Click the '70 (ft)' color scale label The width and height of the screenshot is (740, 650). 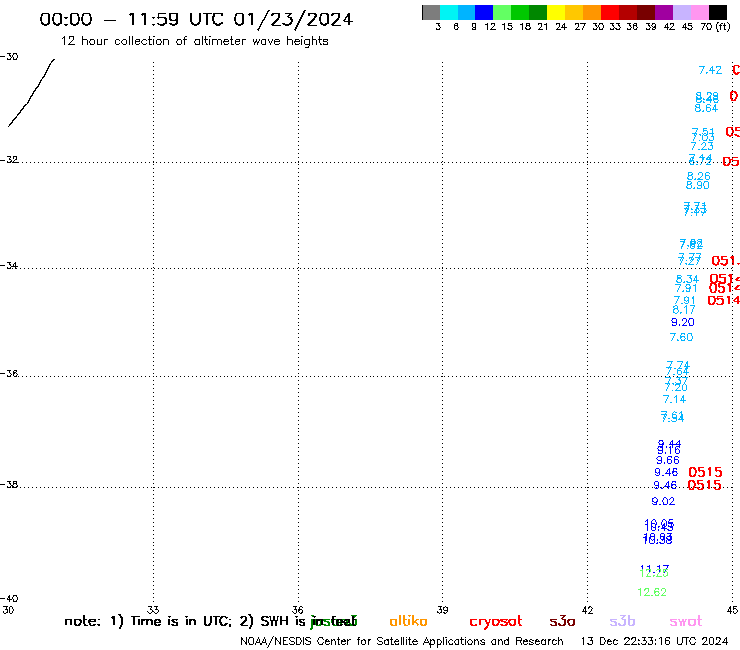[x=715, y=26]
